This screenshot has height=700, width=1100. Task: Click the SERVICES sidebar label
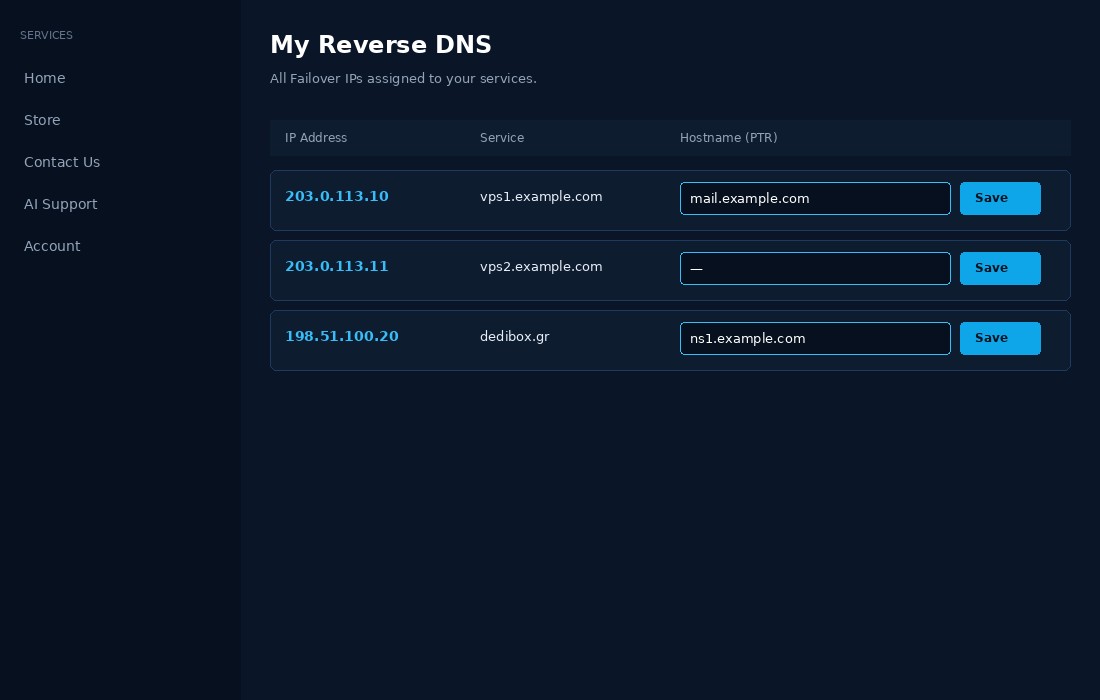(x=46, y=35)
